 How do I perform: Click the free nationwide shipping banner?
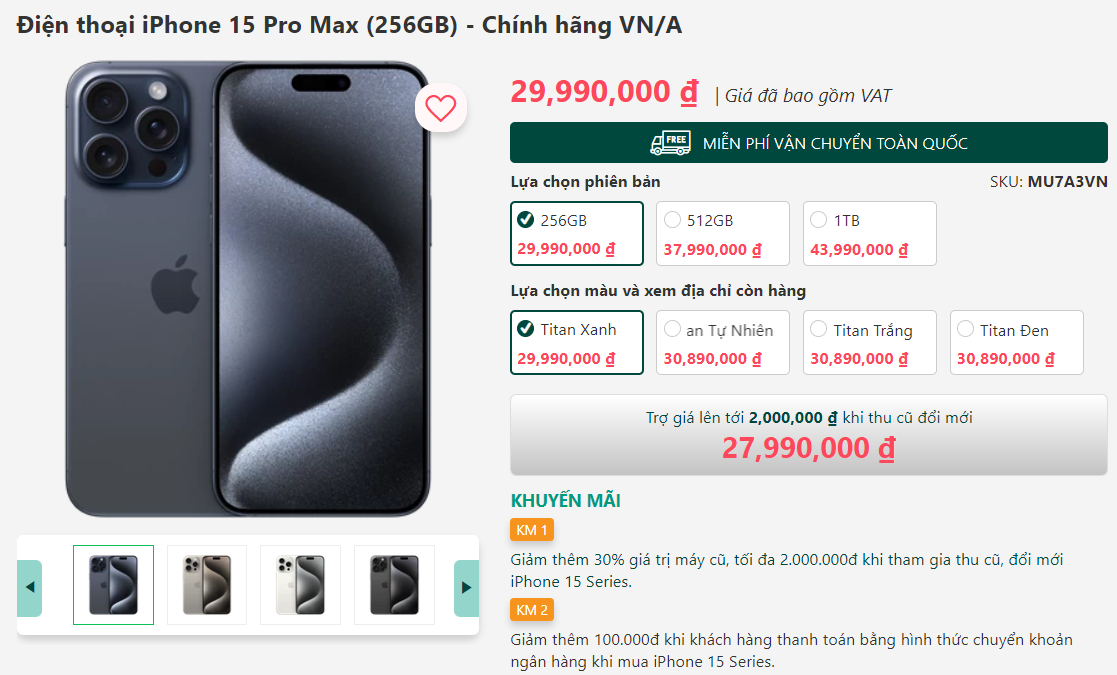(809, 143)
